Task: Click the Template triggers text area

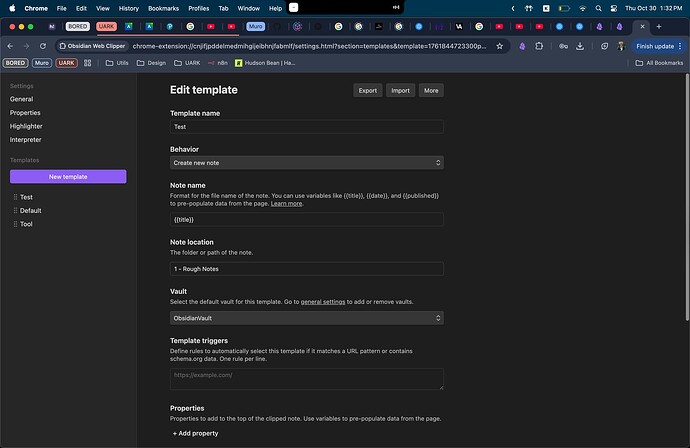Action: click(307, 379)
